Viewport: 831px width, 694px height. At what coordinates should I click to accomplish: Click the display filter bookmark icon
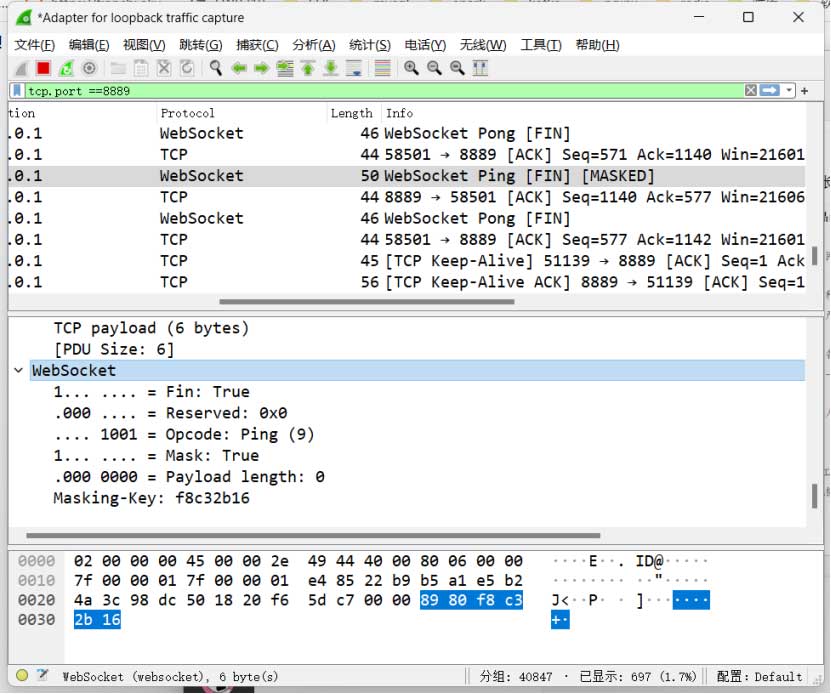tap(18, 91)
